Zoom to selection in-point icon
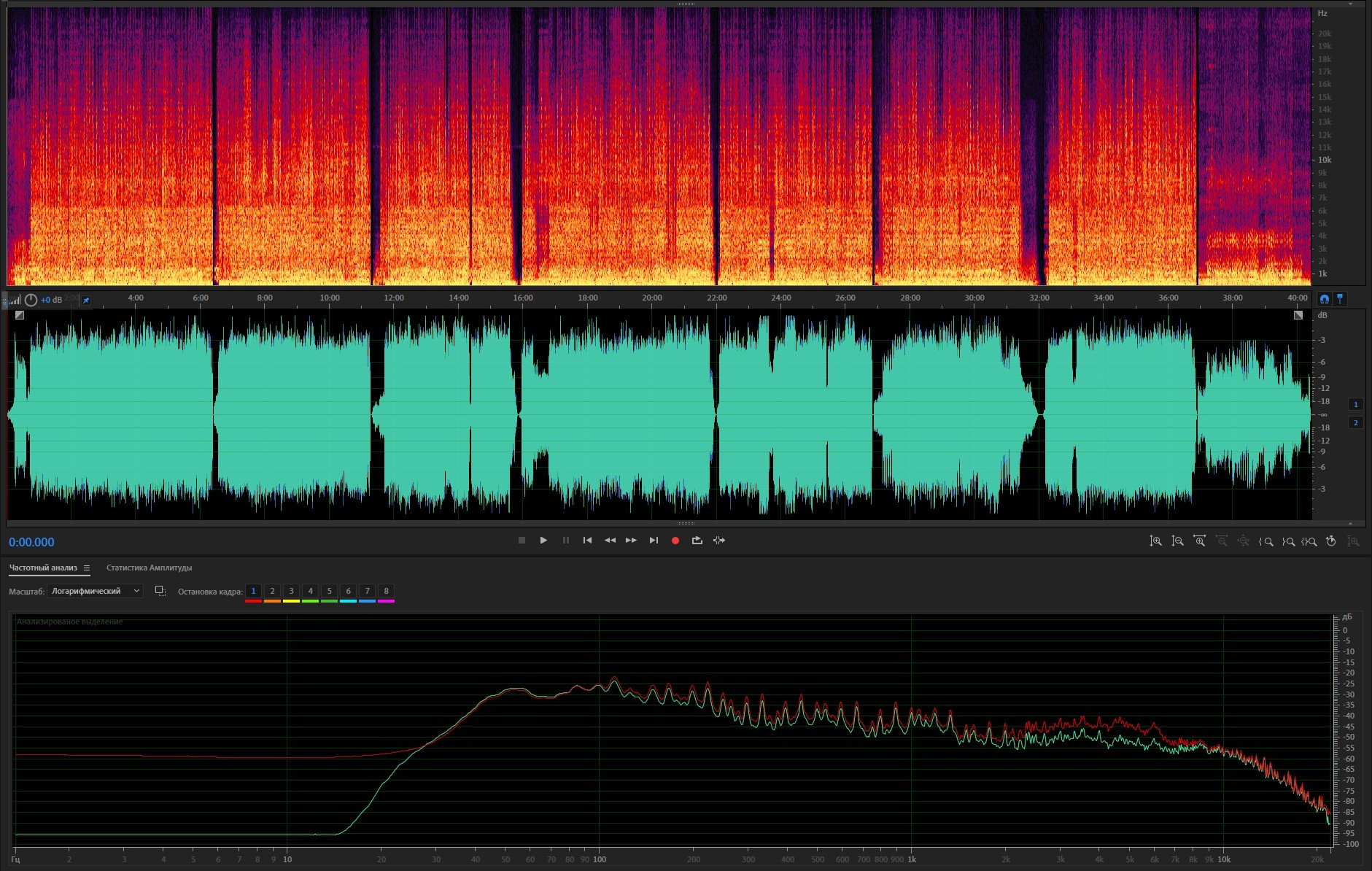 click(x=1266, y=541)
